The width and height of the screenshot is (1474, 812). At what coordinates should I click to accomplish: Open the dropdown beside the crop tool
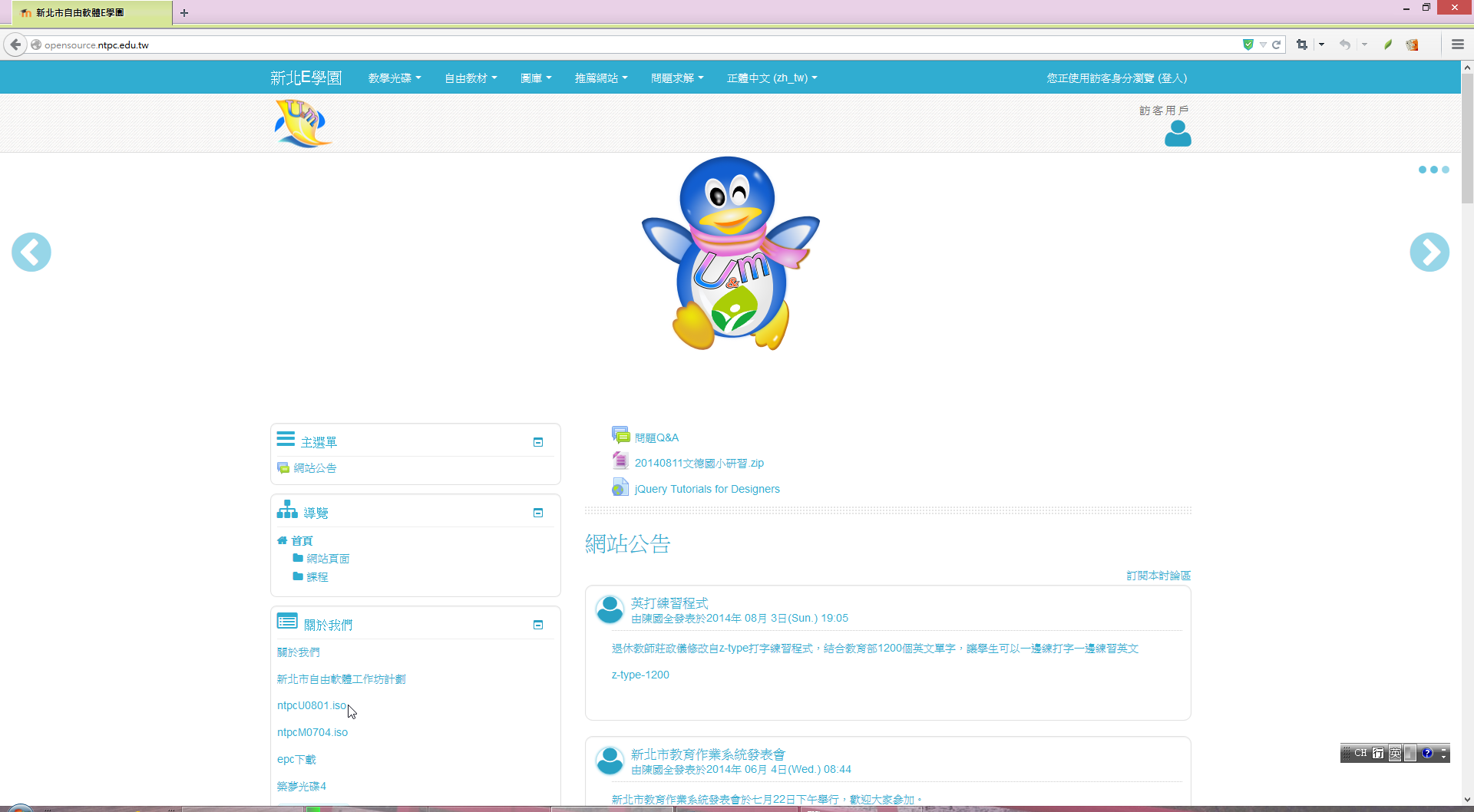coord(1321,45)
